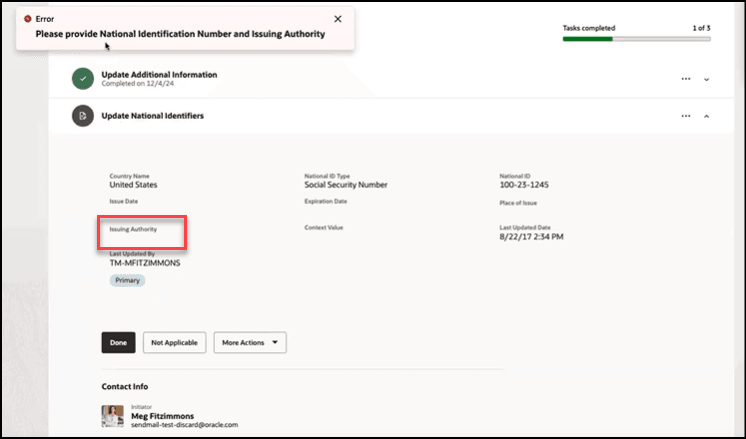Click the Place of Issue label
This screenshot has width=746, height=439.
(x=518, y=203)
